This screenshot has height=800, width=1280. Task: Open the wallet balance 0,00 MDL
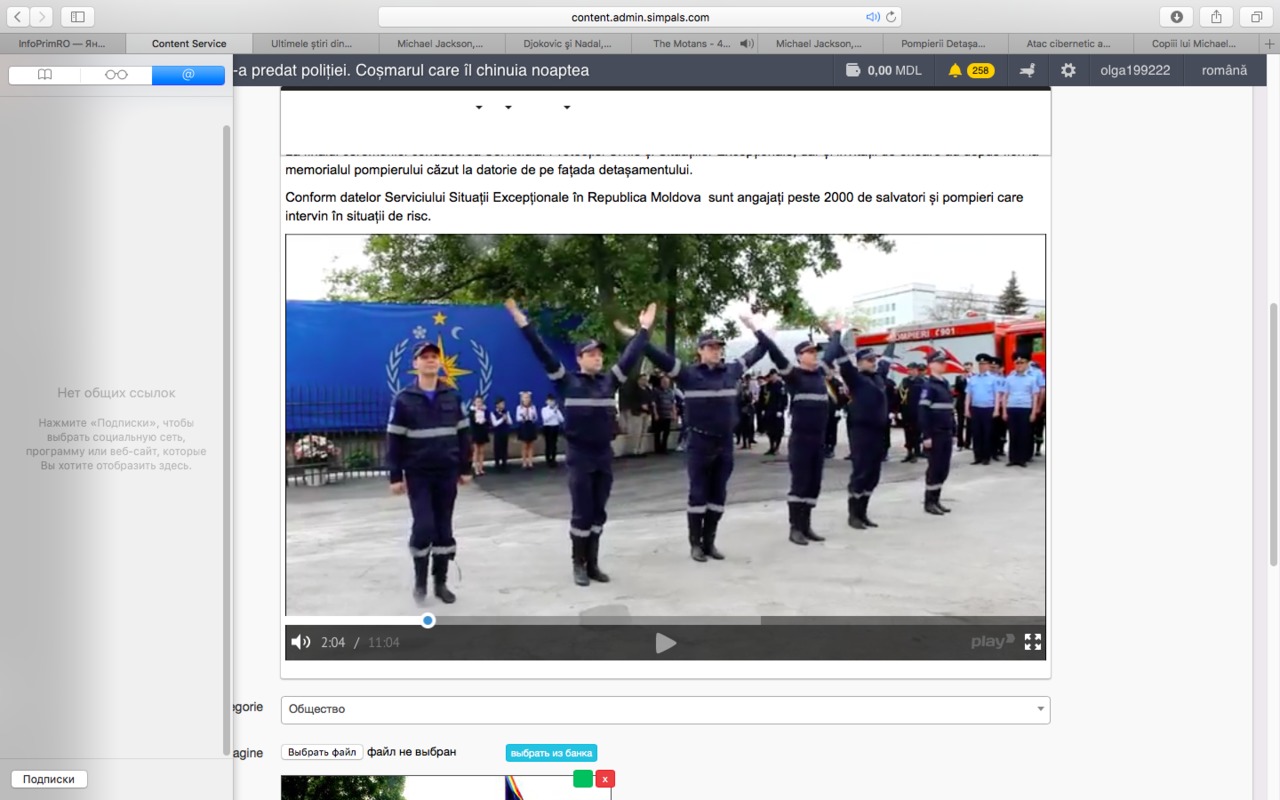click(883, 70)
